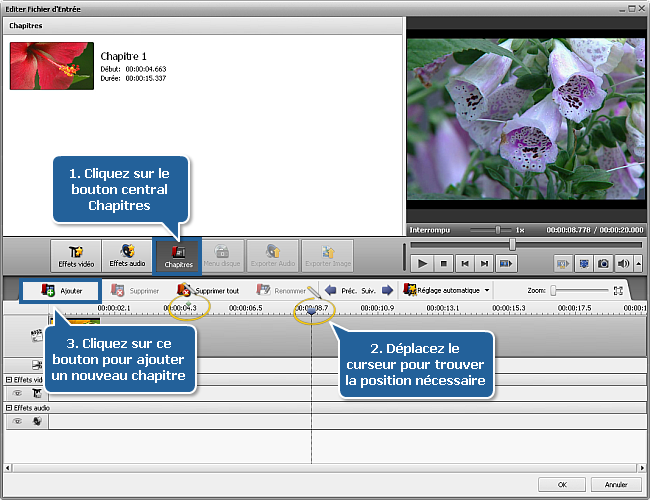Toggle visibility eye on Effets vidéo track
Screen dimensions: 650x500
17,394
